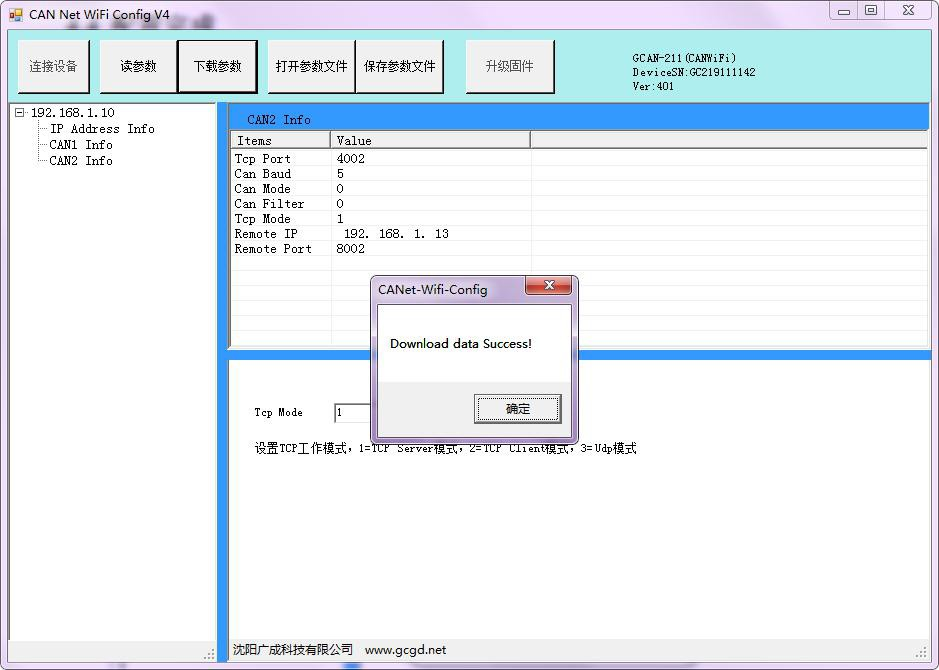This screenshot has width=939, height=670.
Task: Click the Items column header
Action: click(x=281, y=141)
